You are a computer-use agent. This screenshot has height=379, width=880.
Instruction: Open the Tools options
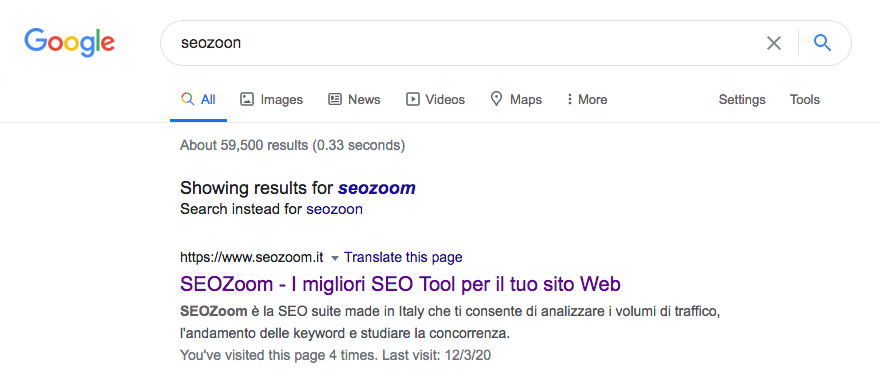tap(805, 99)
